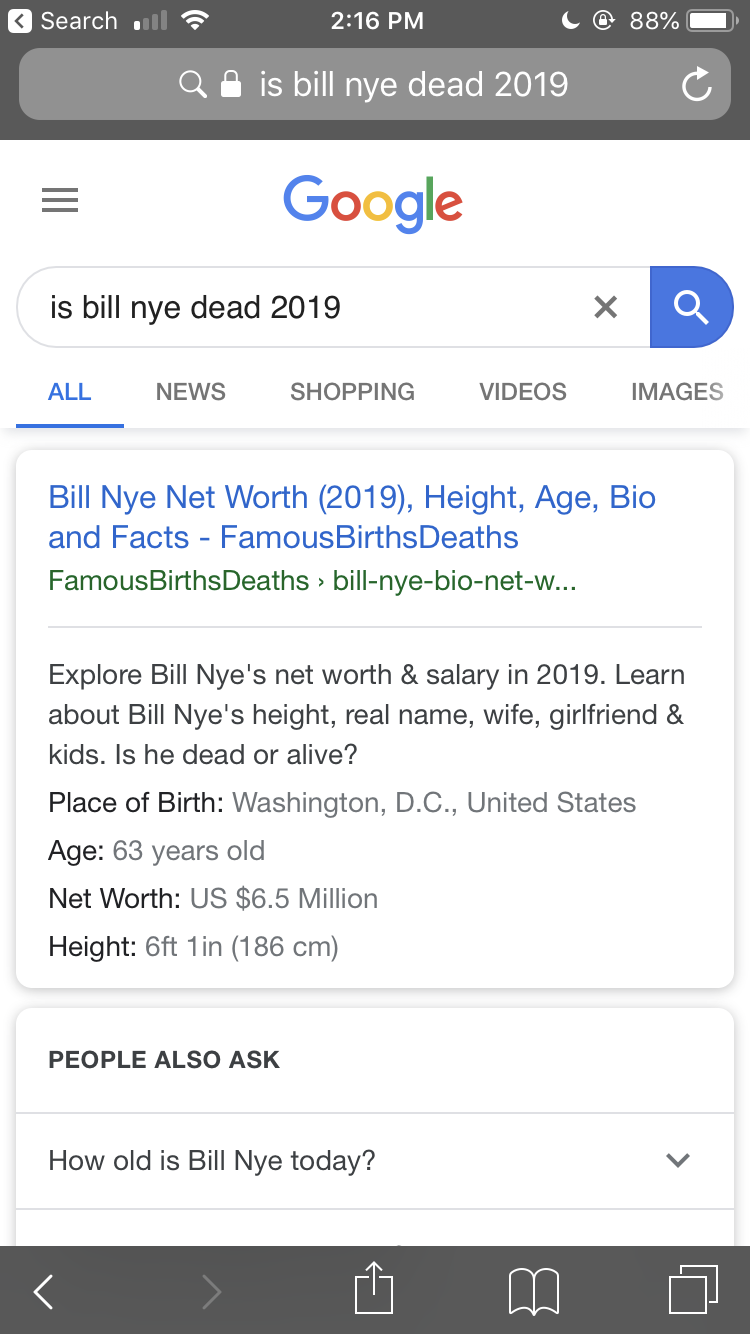Open the Images results tab
750x1334 pixels.
tap(676, 392)
